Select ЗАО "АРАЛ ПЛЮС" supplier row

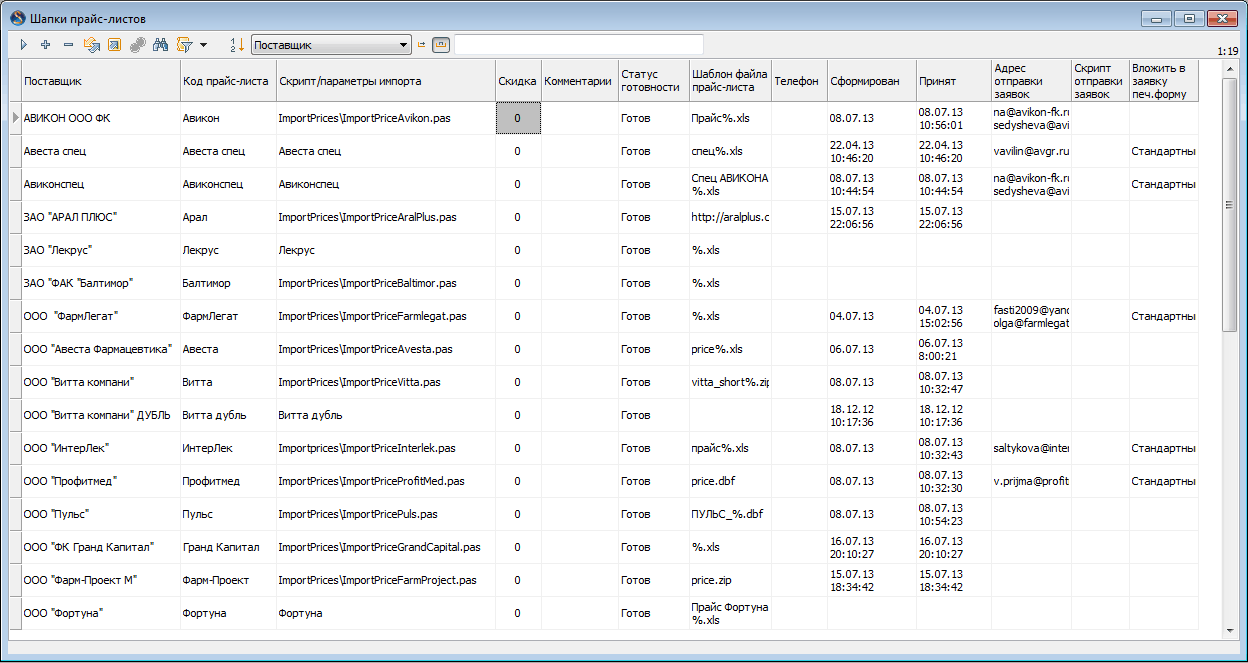(101, 217)
